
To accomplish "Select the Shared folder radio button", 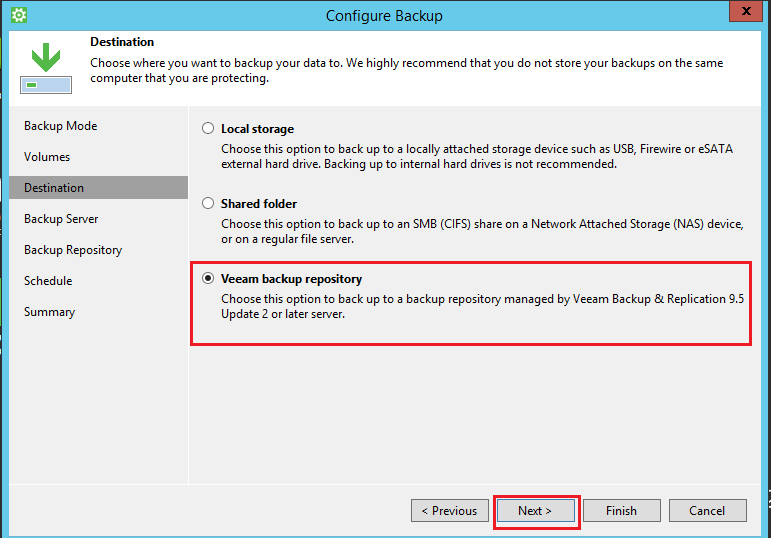I will point(208,203).
